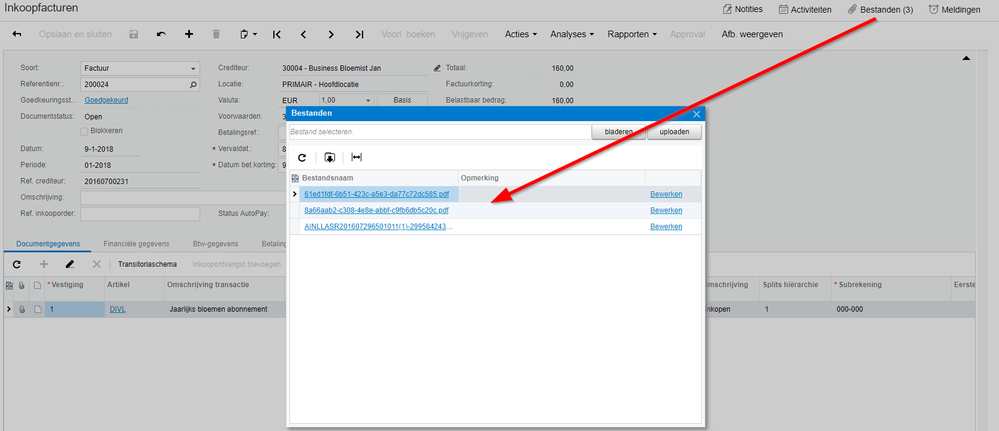The image size is (999, 431).
Task: Open the Acties dropdown menu
Action: 521,34
